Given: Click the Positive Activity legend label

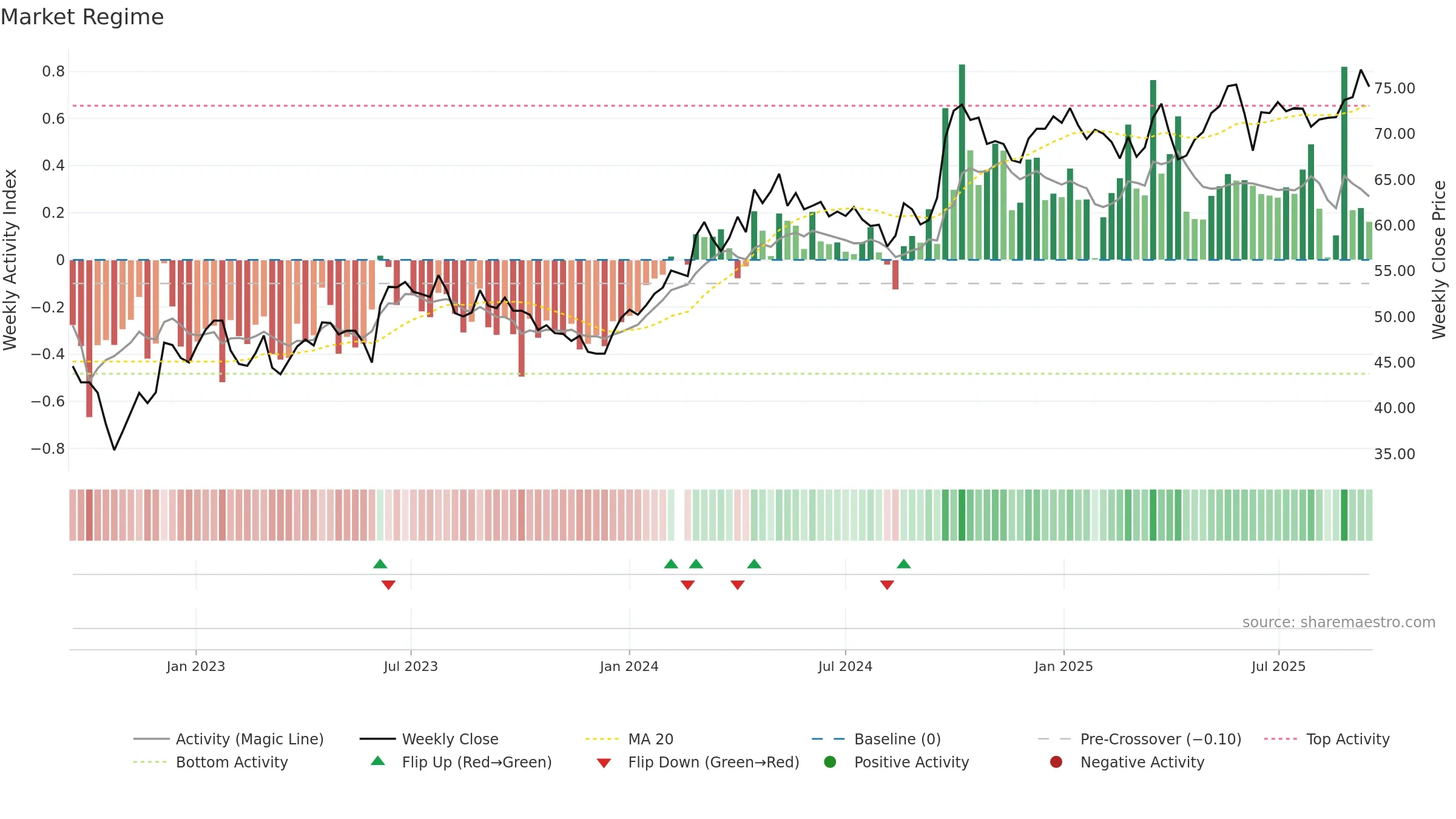Looking at the screenshot, I should tap(911, 762).
